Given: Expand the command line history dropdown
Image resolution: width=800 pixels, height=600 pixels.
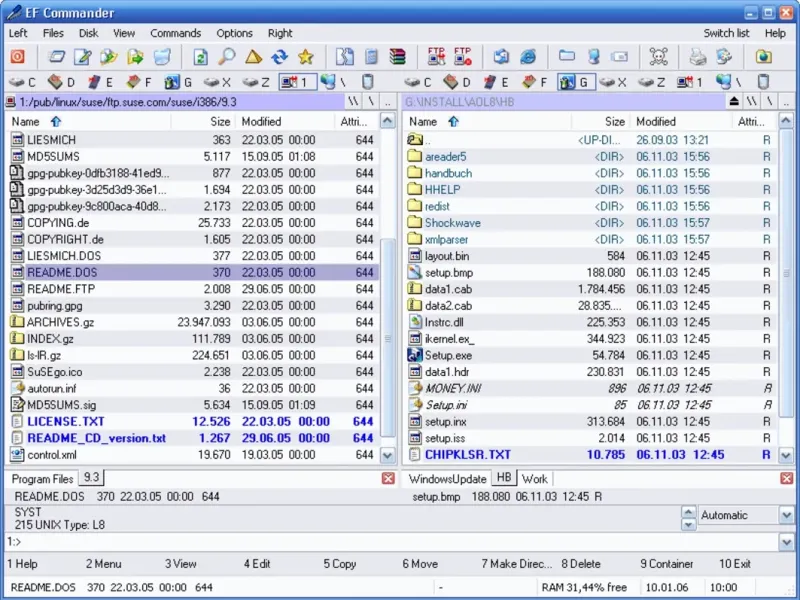Looking at the screenshot, I should [x=787, y=541].
